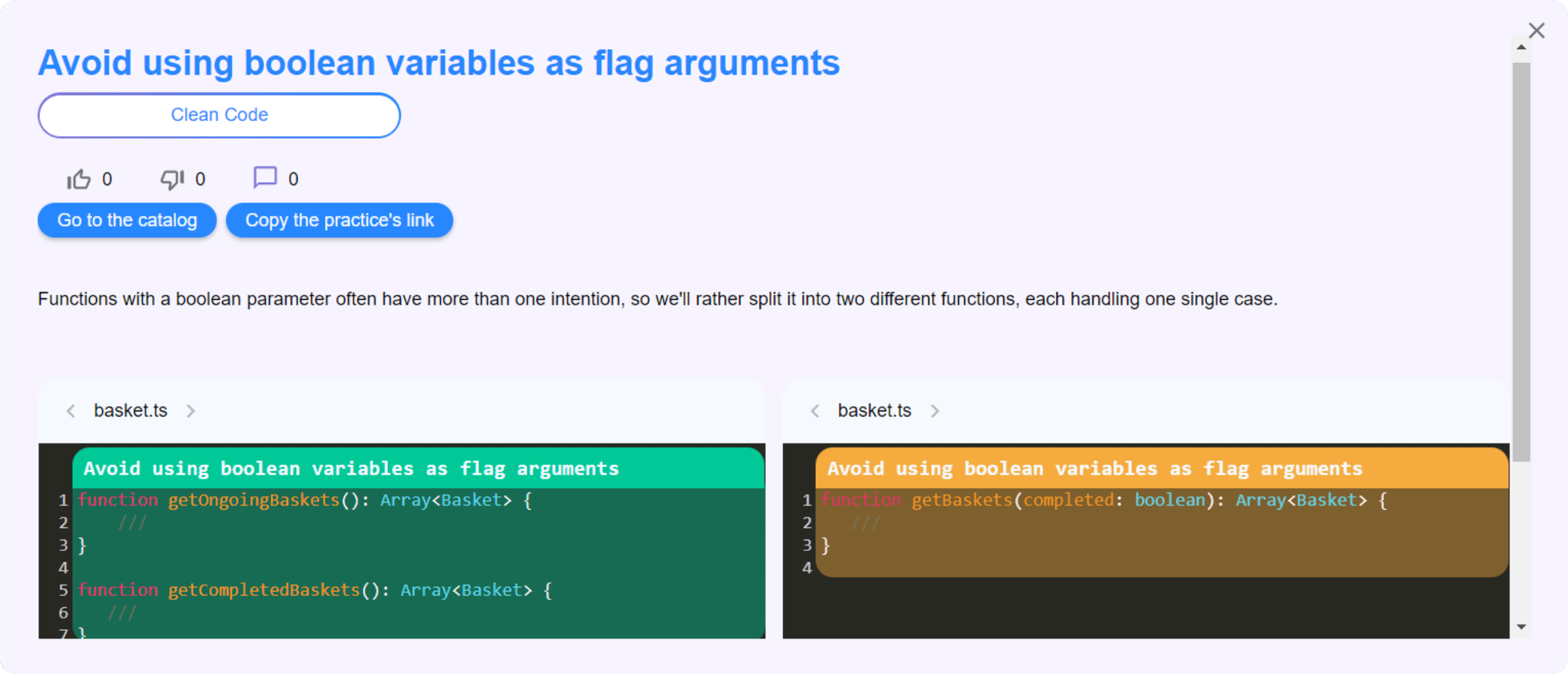The width and height of the screenshot is (1568, 674).
Task: Select right basket.ts file tab label
Action: tap(875, 411)
